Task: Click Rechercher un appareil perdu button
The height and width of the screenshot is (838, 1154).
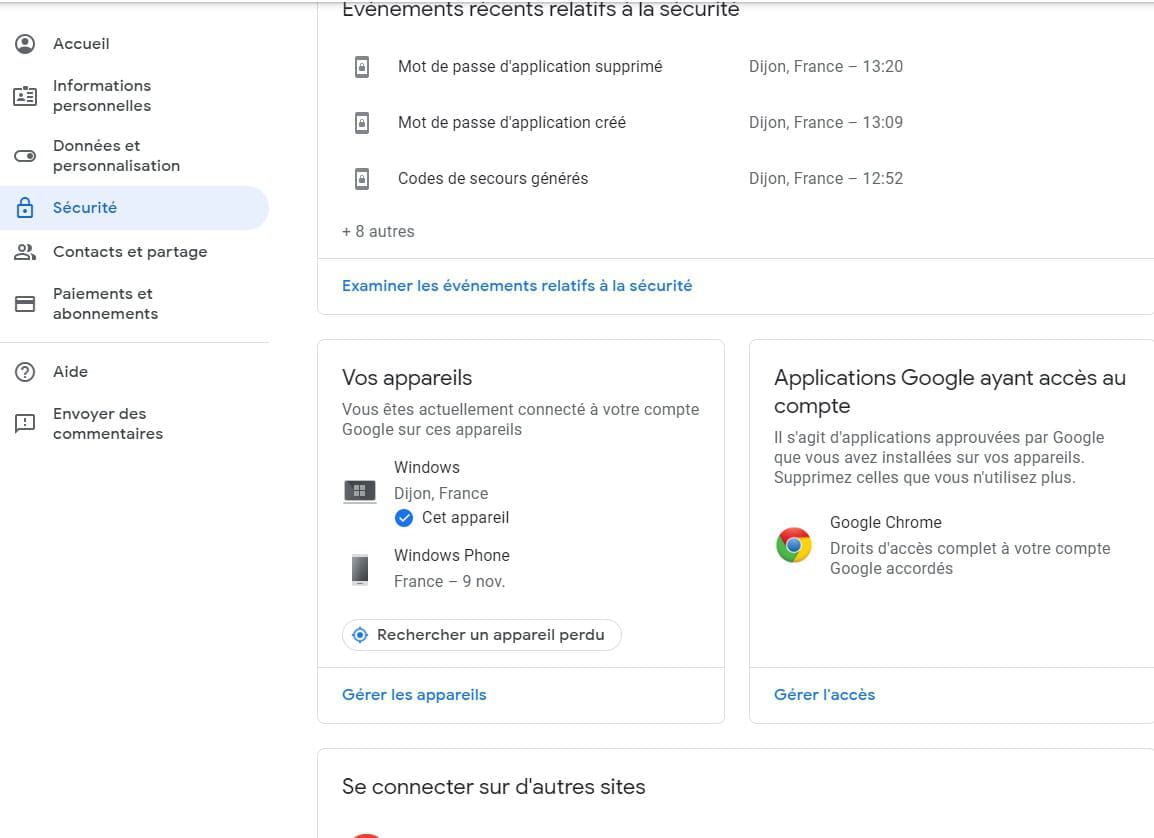Action: click(482, 635)
